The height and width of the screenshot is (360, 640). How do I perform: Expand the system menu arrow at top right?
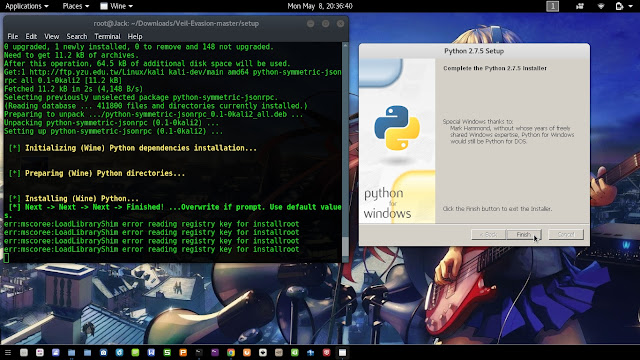point(631,6)
